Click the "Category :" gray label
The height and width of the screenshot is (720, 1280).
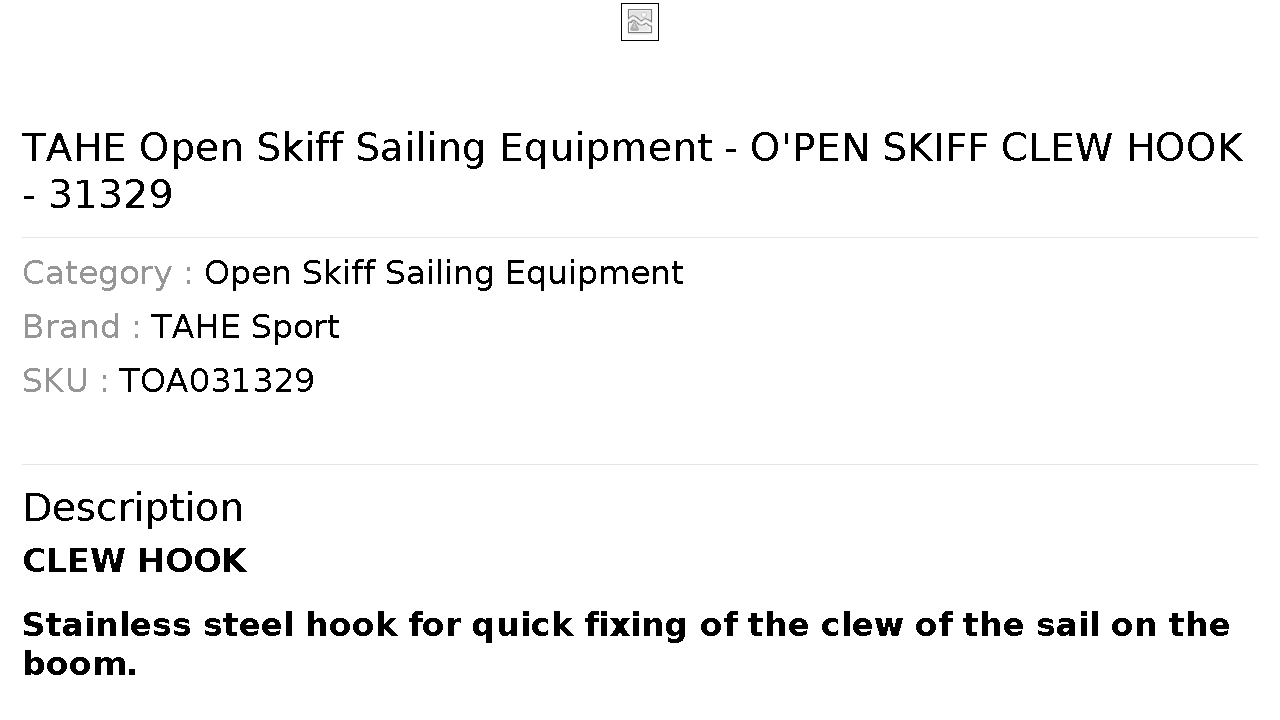point(108,273)
